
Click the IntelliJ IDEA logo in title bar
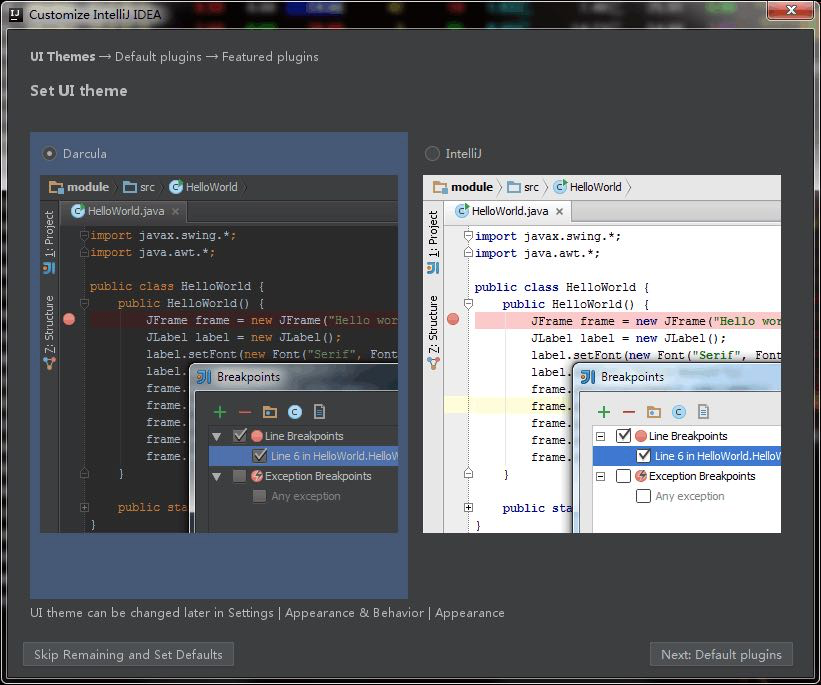coord(16,14)
